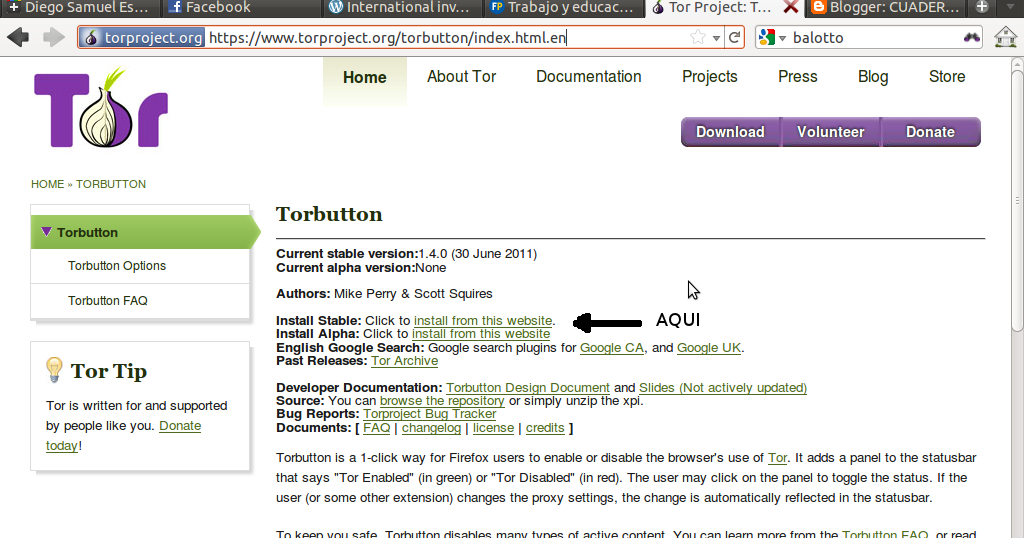Open the Blog navigation item
This screenshot has height=538, width=1024.
pos(872,76)
